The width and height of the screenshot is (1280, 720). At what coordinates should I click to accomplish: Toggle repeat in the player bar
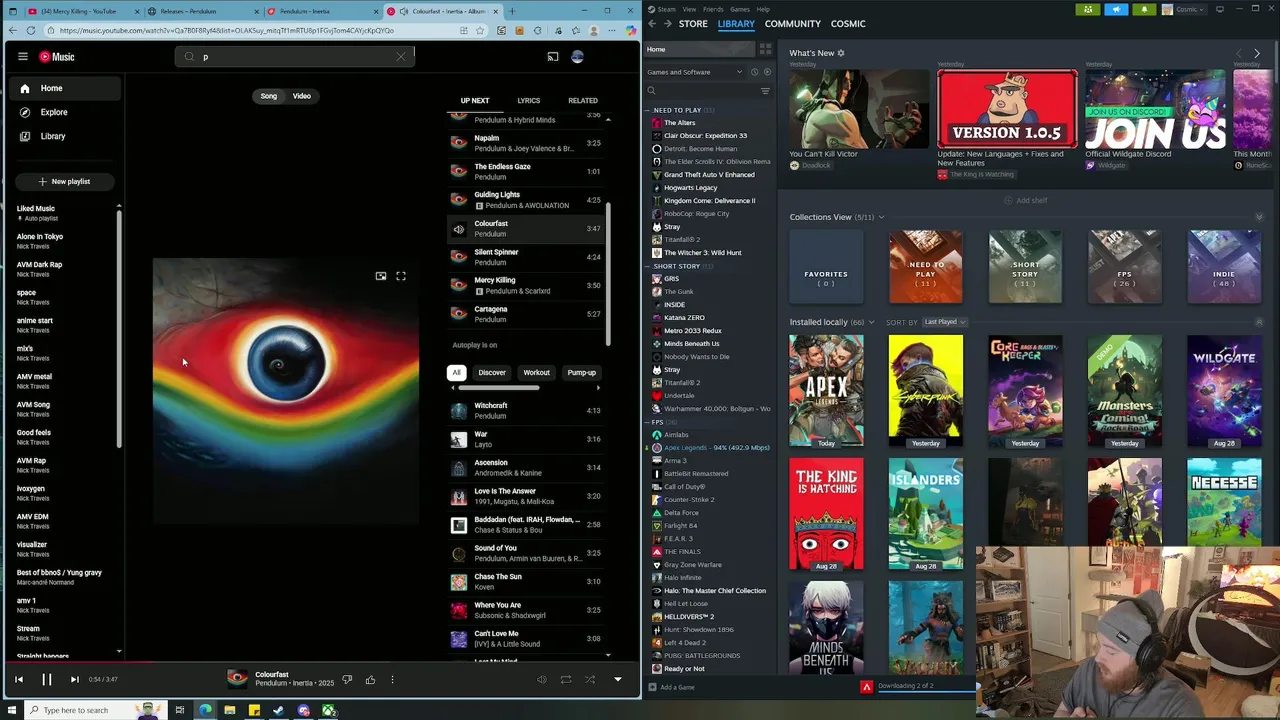pyautogui.click(x=566, y=680)
